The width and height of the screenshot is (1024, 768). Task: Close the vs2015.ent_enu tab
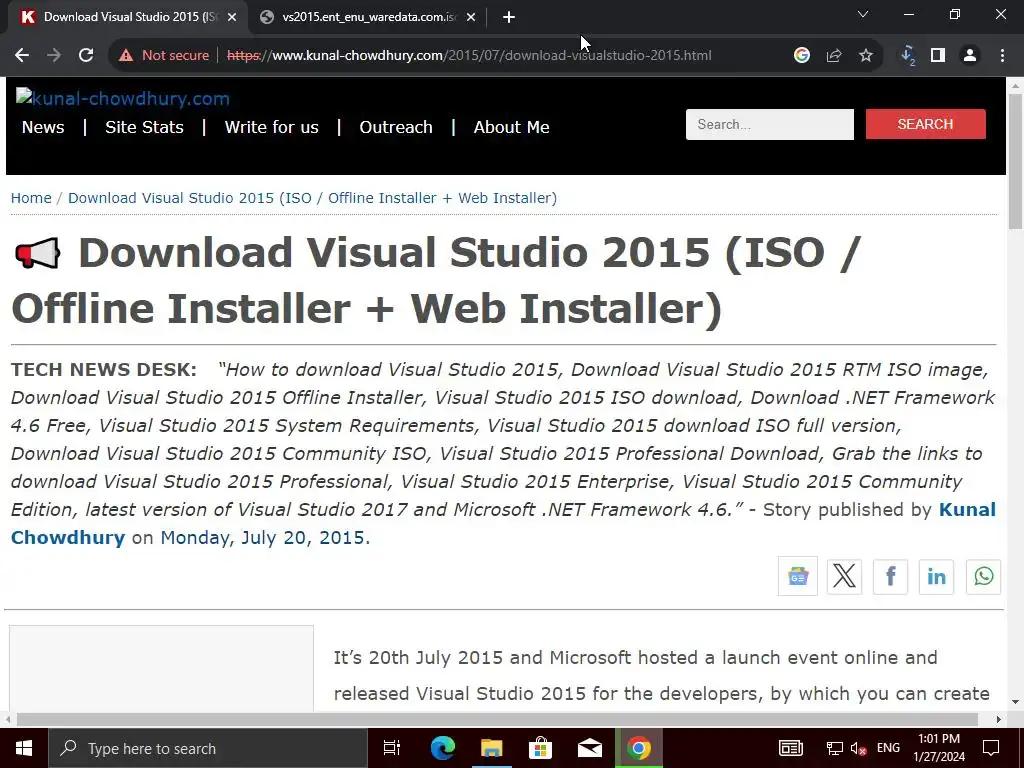[471, 17]
